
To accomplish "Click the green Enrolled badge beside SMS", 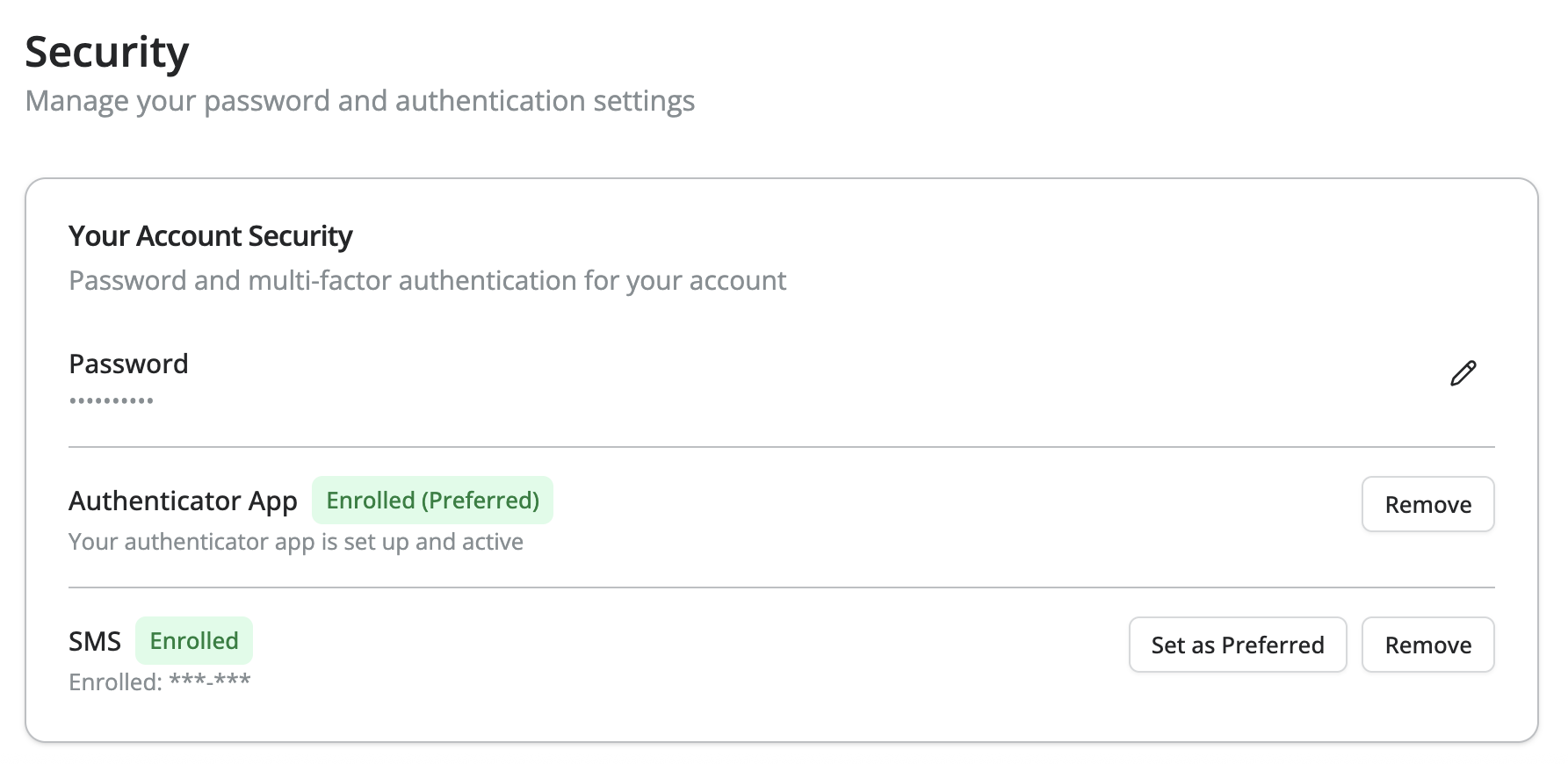I will 193,640.
